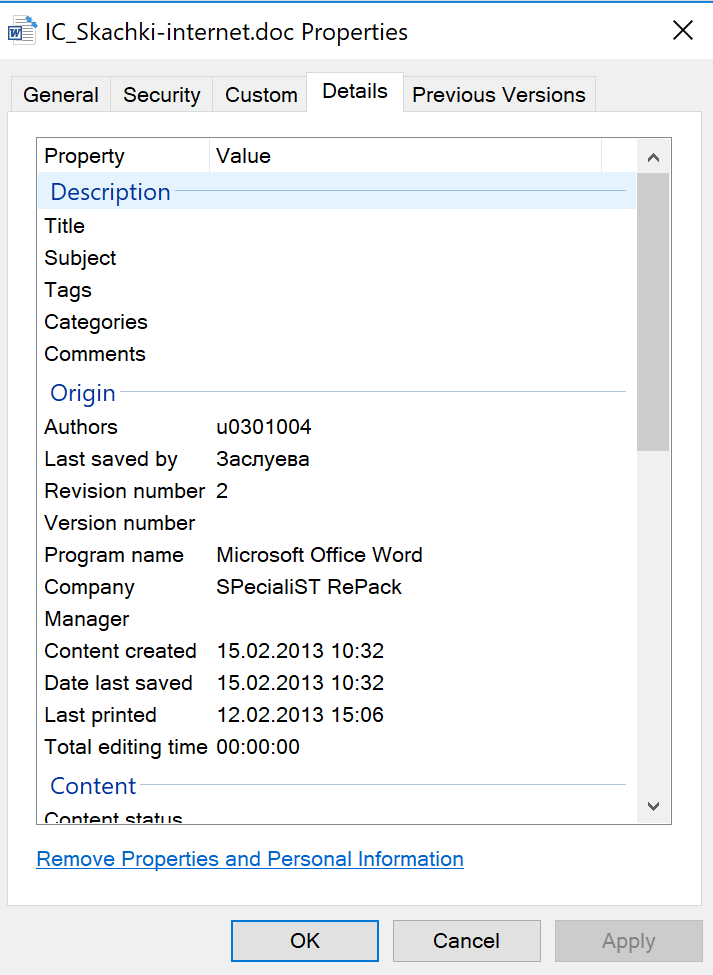
Task: Open the Security tab
Action: click(x=161, y=95)
